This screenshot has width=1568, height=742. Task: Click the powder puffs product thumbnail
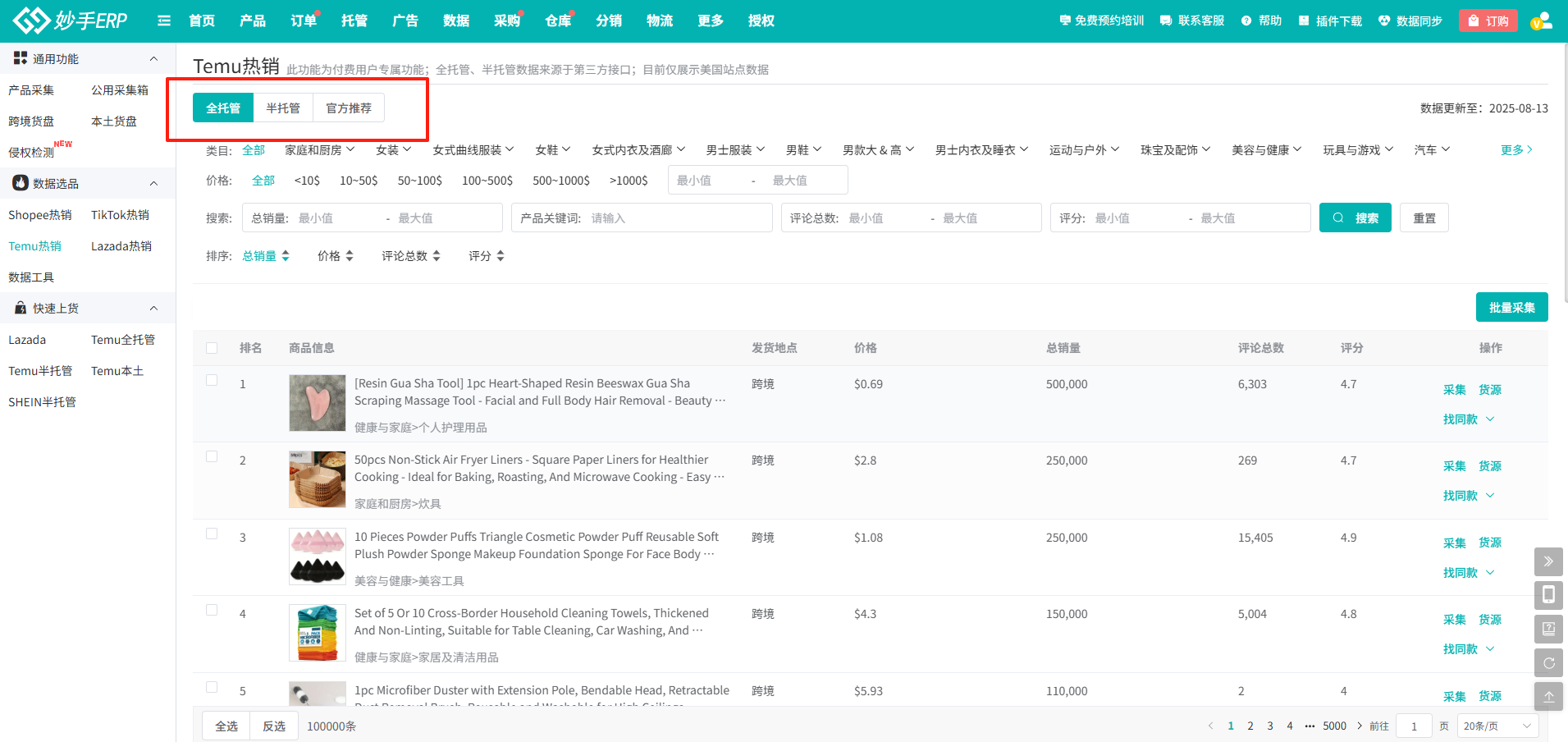318,556
